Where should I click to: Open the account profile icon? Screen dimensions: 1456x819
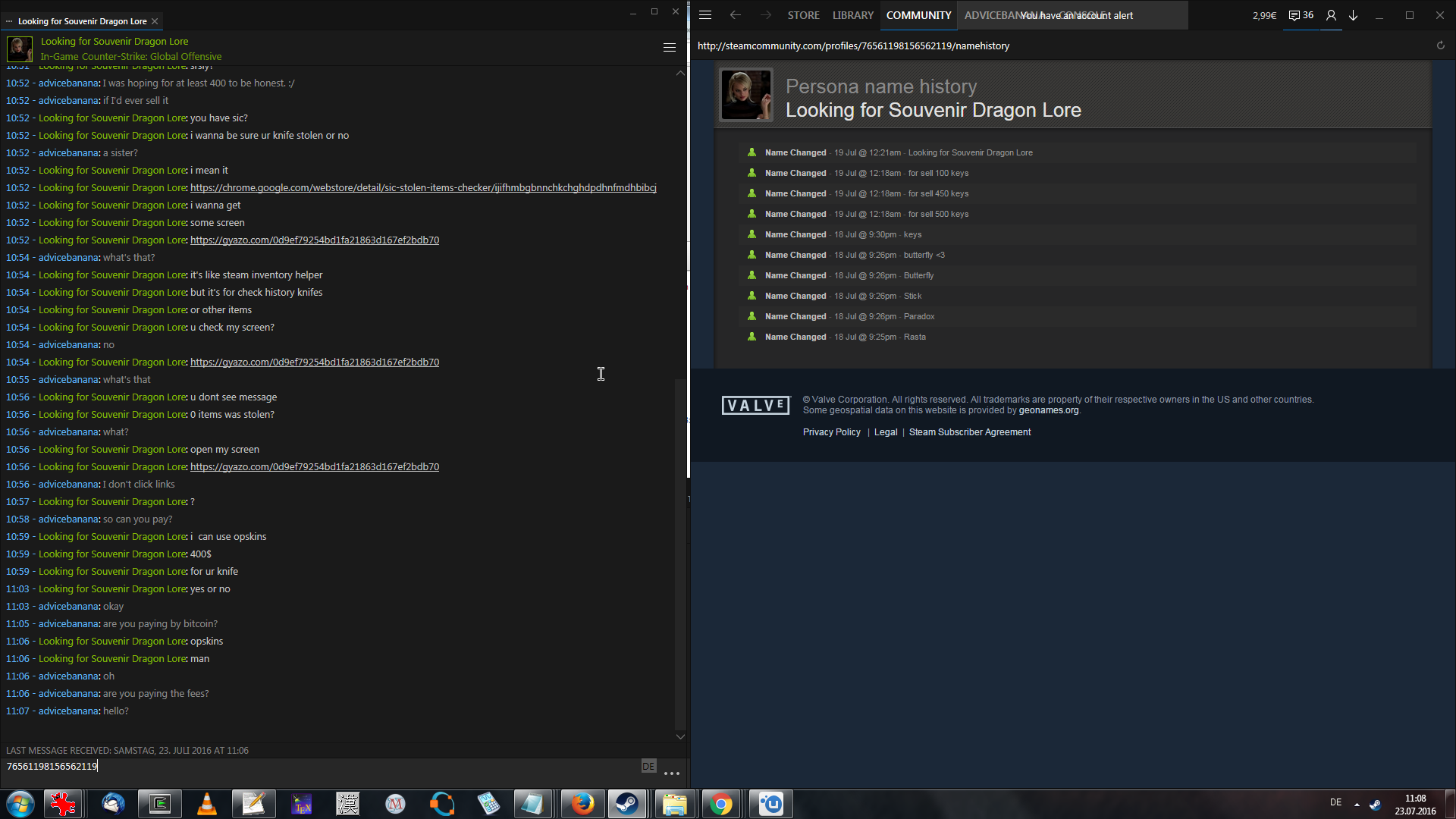pyautogui.click(x=1331, y=15)
